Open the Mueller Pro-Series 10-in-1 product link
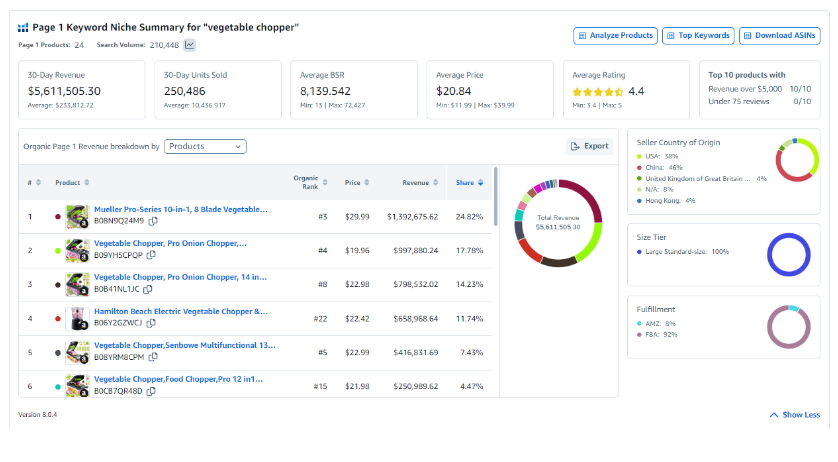The width and height of the screenshot is (838, 462). pyautogui.click(x=180, y=210)
